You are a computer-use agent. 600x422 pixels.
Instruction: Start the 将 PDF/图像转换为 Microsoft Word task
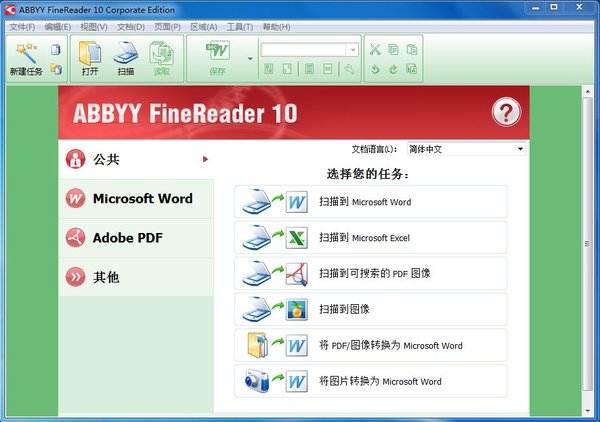click(x=370, y=345)
